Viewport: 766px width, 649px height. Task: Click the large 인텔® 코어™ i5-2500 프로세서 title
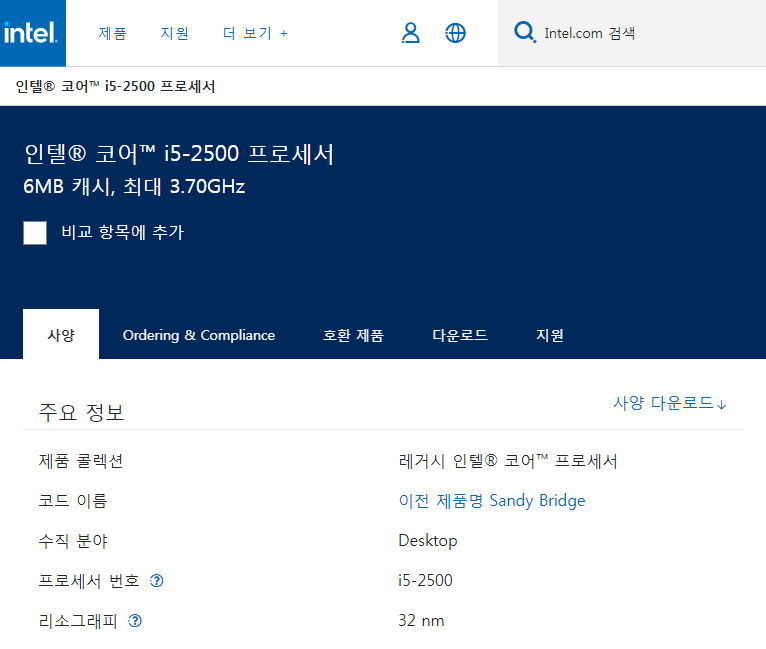point(179,154)
